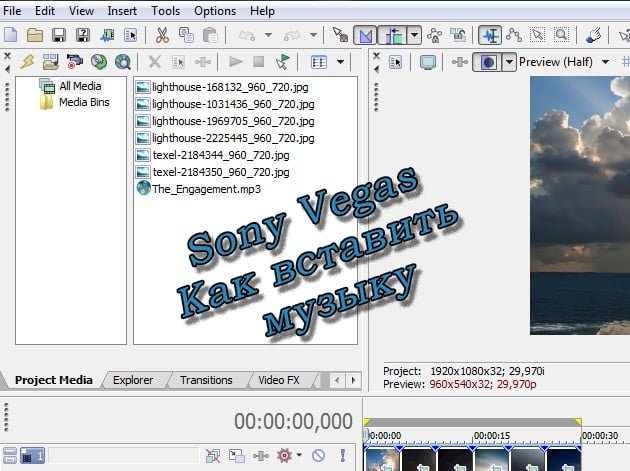630x471 pixels.
Task: Click the Capture Video camera icon
Action: pyautogui.click(x=74, y=61)
